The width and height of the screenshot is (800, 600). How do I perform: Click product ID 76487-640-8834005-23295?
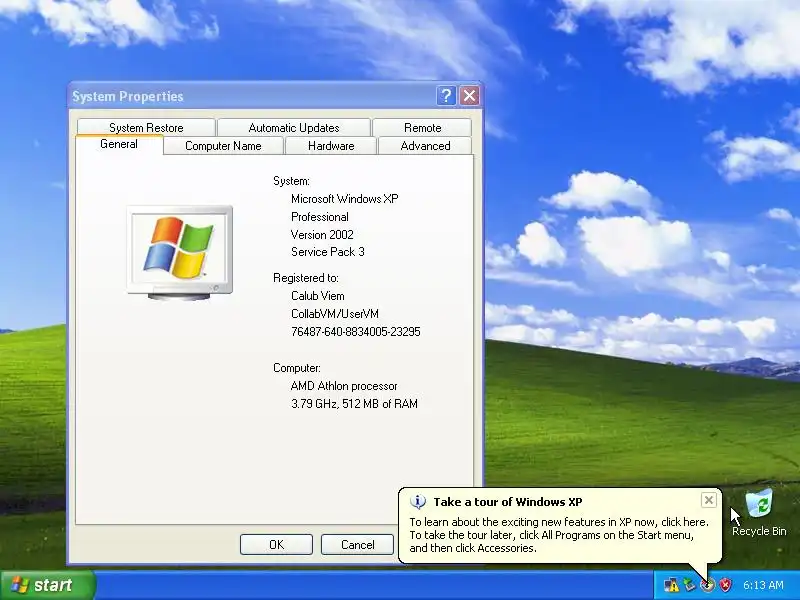[x=356, y=331]
